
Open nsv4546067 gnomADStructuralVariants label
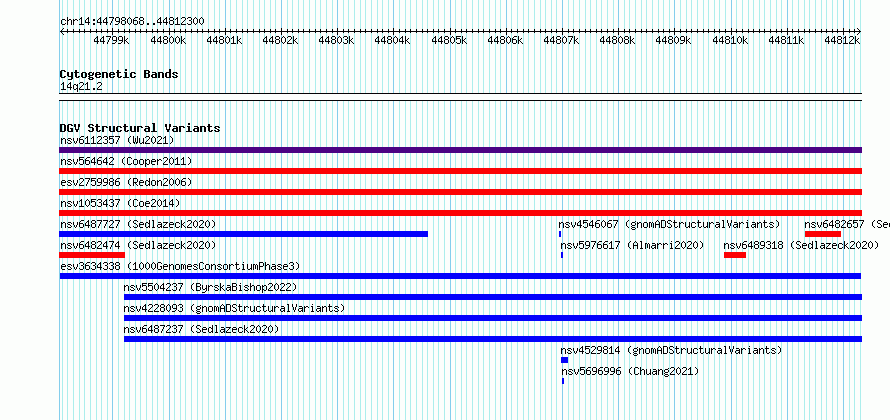pyautogui.click(x=669, y=224)
